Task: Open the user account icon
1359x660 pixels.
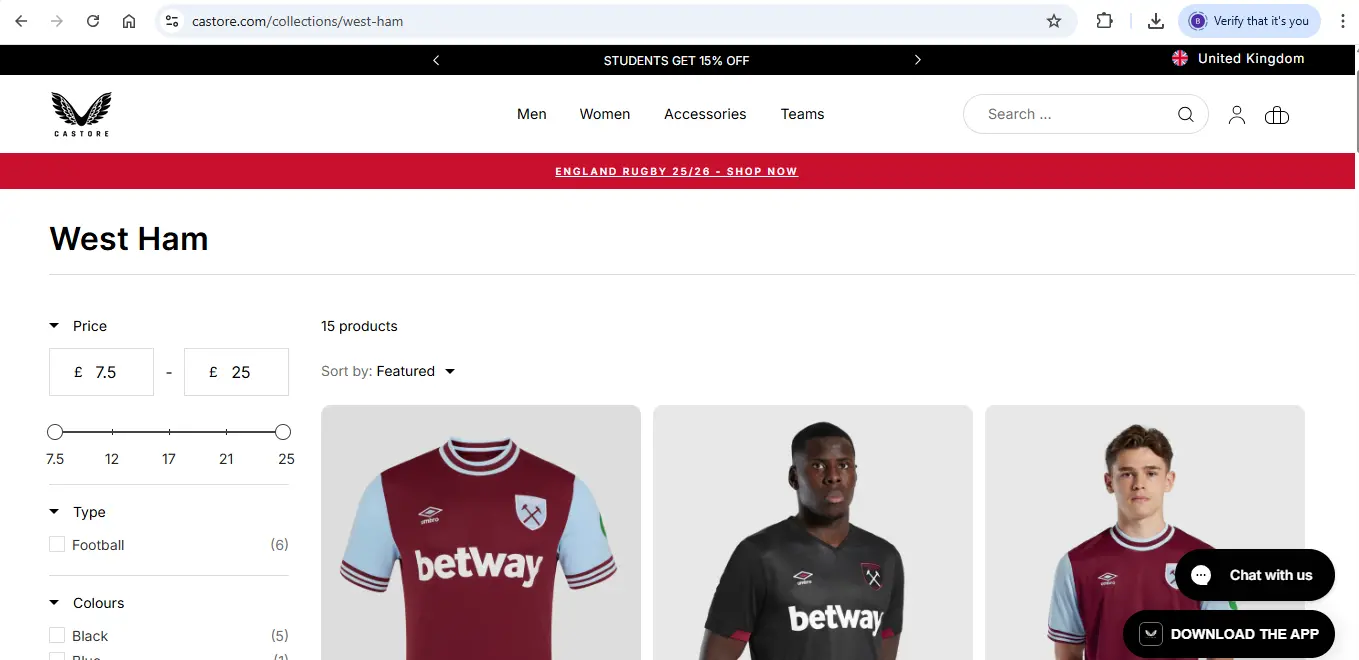Action: point(1237,115)
